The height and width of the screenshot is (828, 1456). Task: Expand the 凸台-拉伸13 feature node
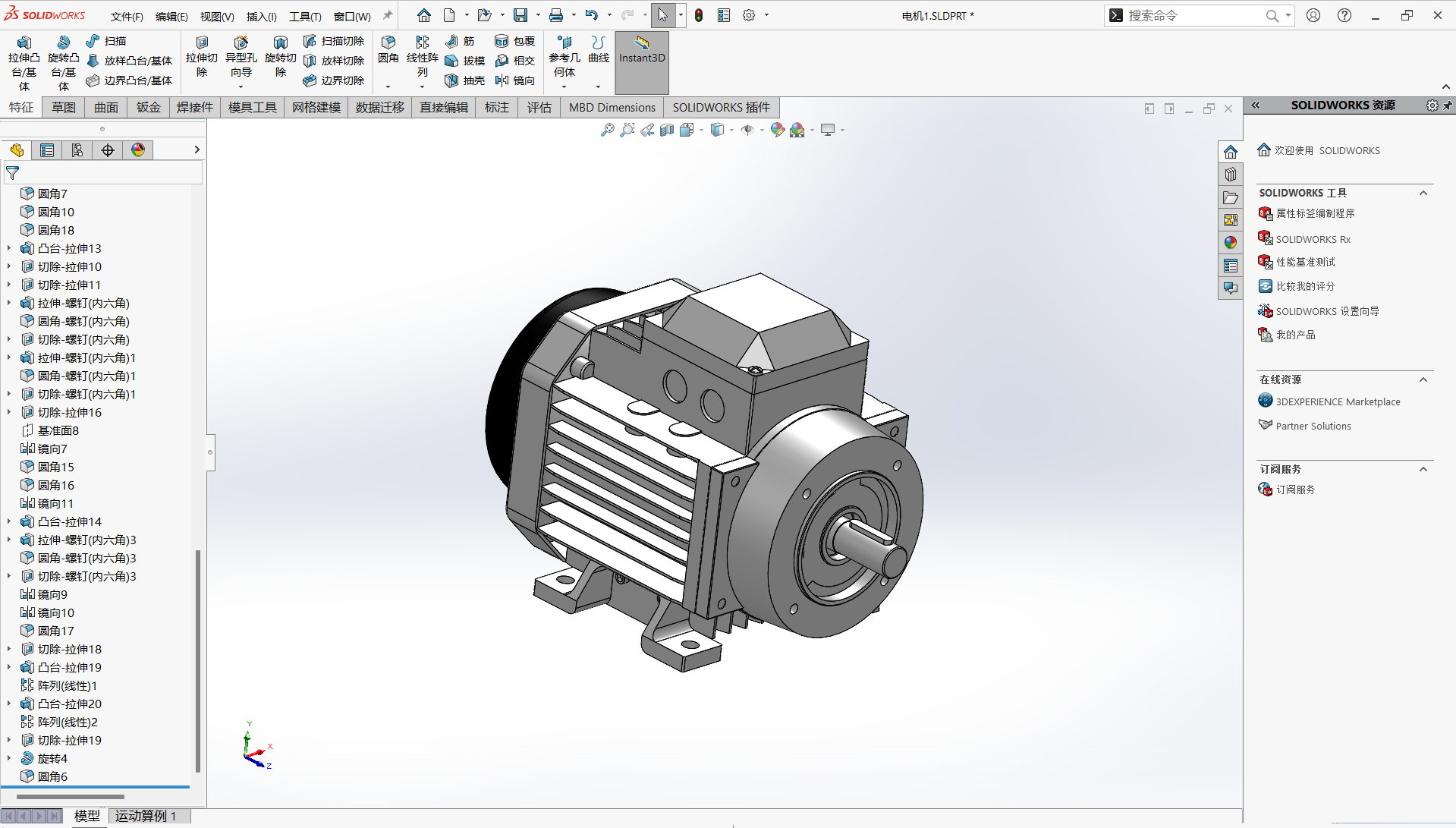(x=9, y=248)
